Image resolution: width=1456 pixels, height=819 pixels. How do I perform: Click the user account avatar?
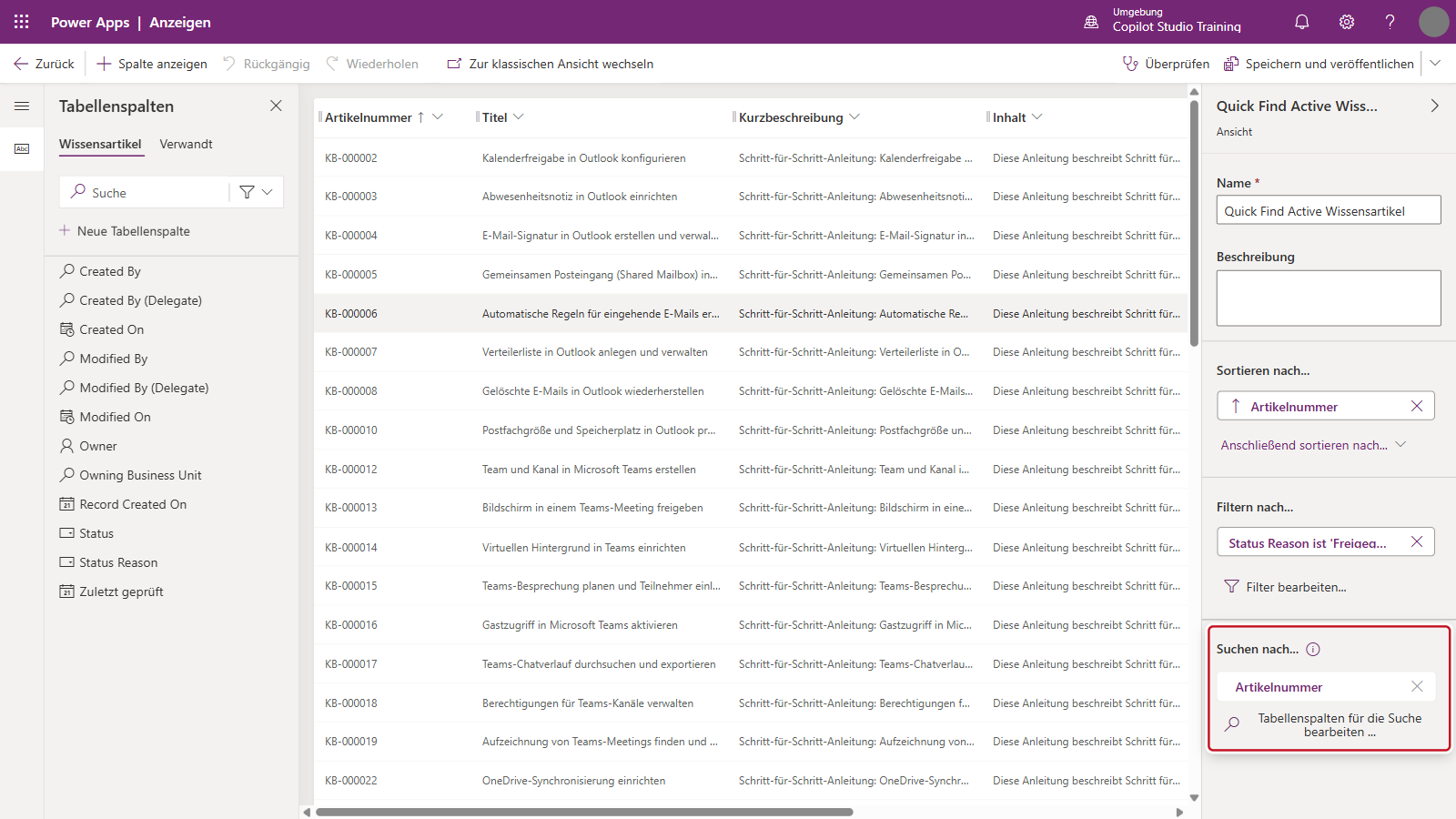[x=1433, y=22]
